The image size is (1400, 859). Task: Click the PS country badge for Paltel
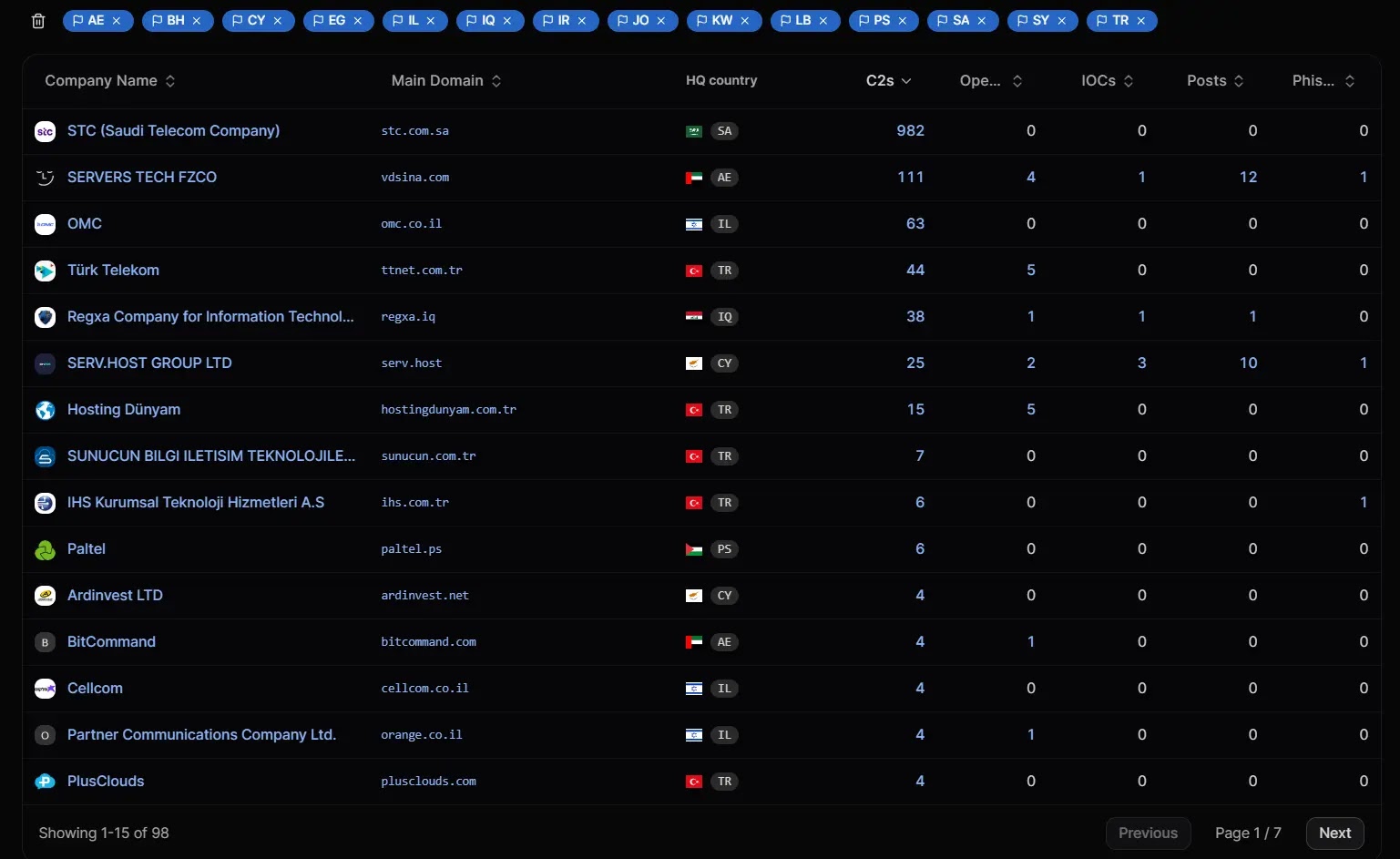point(724,549)
